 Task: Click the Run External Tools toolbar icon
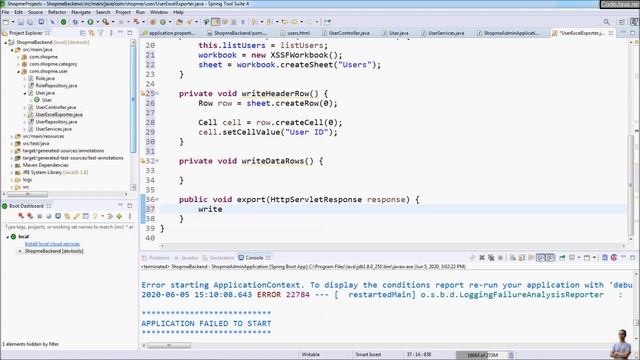click(x=105, y=22)
